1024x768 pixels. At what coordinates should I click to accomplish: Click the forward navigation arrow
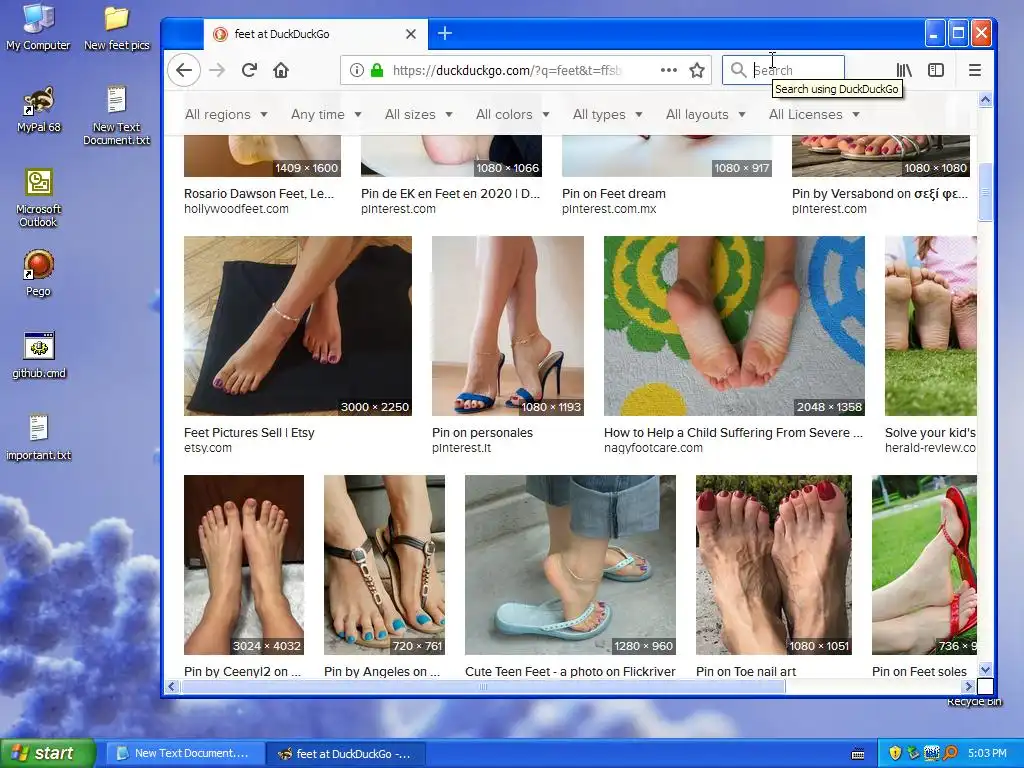point(217,70)
